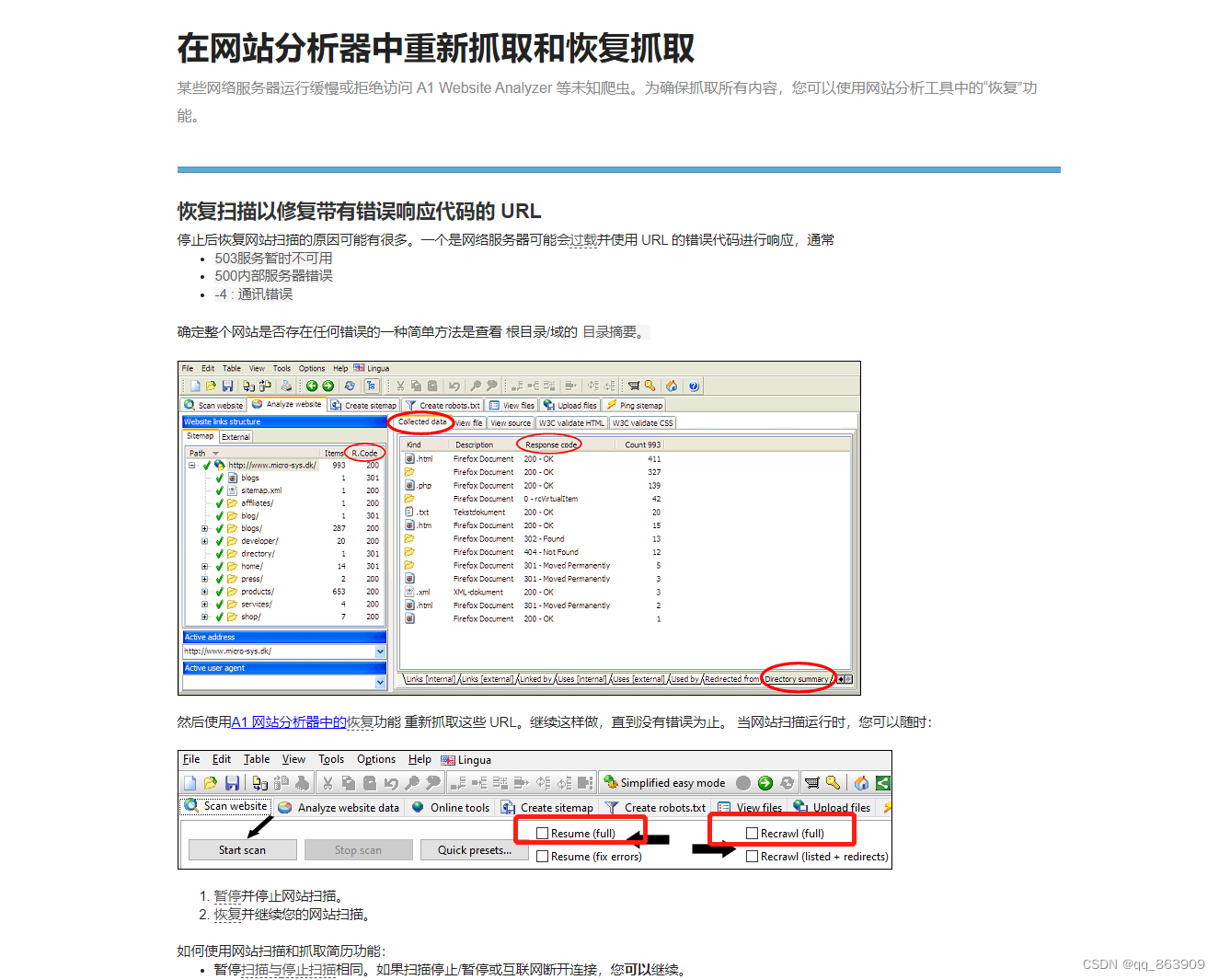The image size is (1219, 980).
Task: Click the Start scan button
Action: [x=242, y=849]
